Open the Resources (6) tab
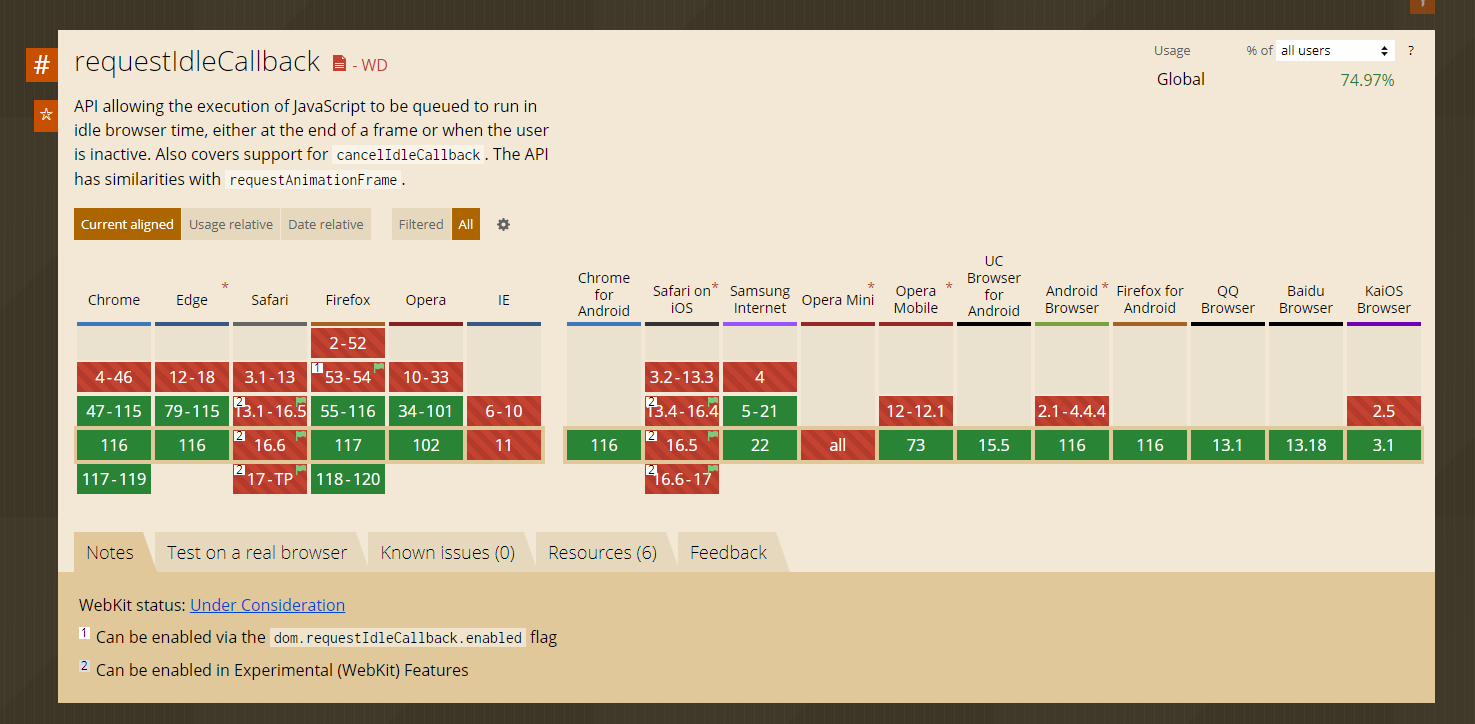Viewport: 1475px width, 724px height. 602,552
